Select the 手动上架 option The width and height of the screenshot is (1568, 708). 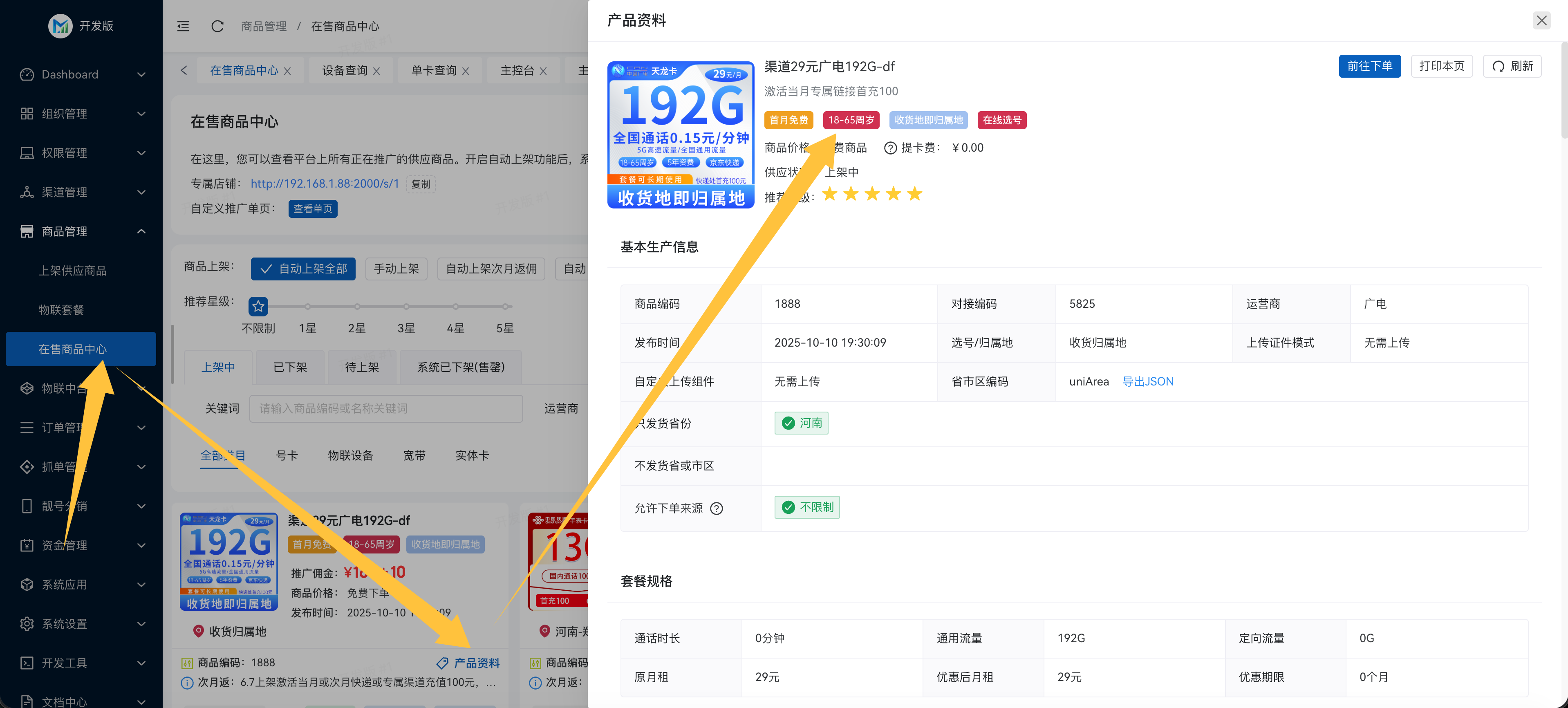point(396,269)
